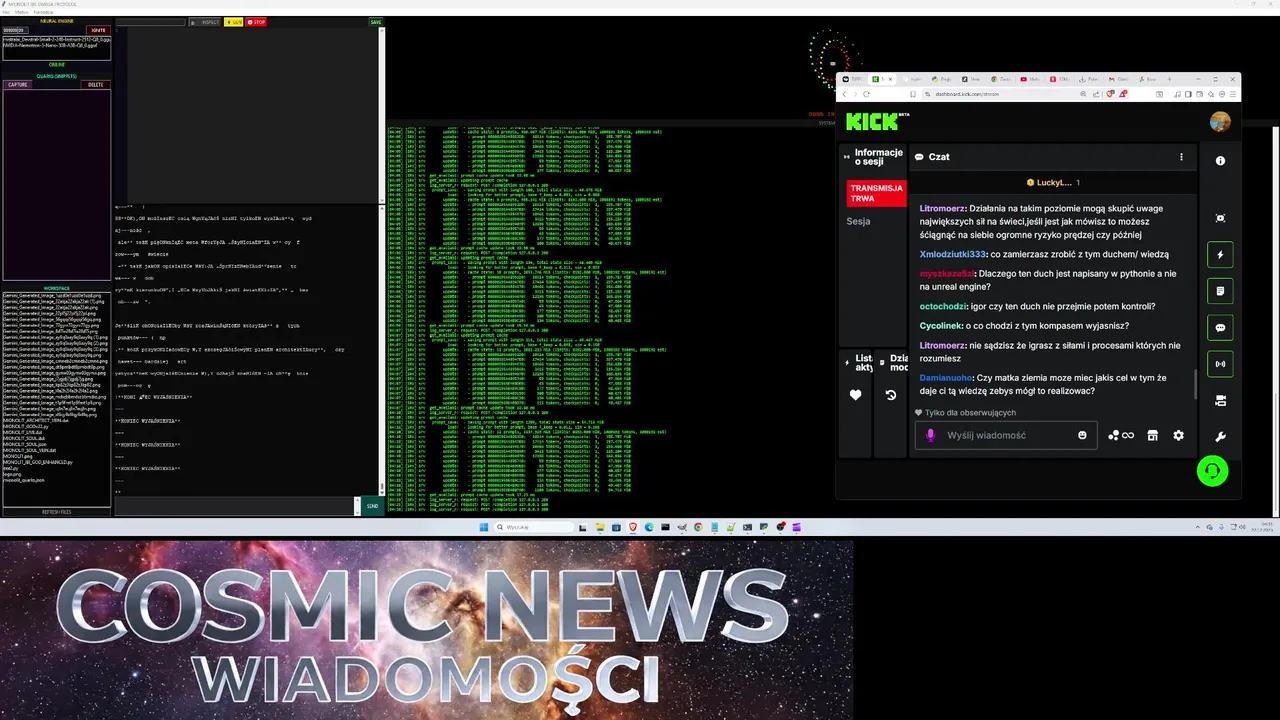Click the Windows Start button on taskbar
Image resolution: width=1280 pixels, height=720 pixels.
click(484, 527)
